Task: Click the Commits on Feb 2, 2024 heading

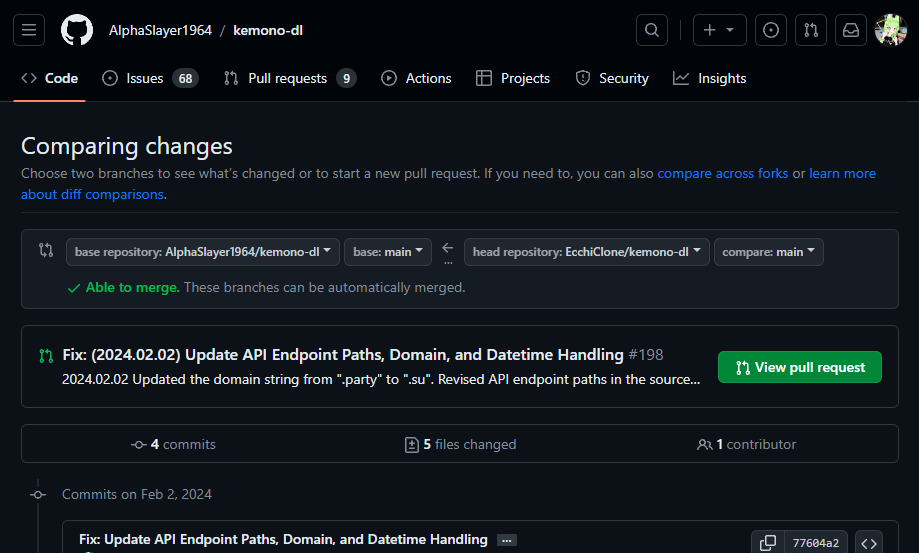Action: (137, 494)
